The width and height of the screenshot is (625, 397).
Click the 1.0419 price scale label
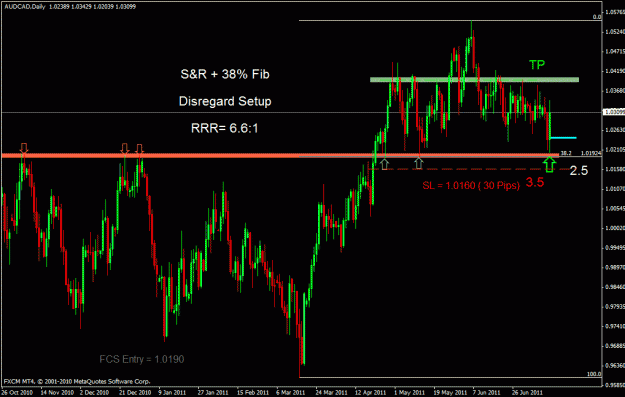coord(615,71)
